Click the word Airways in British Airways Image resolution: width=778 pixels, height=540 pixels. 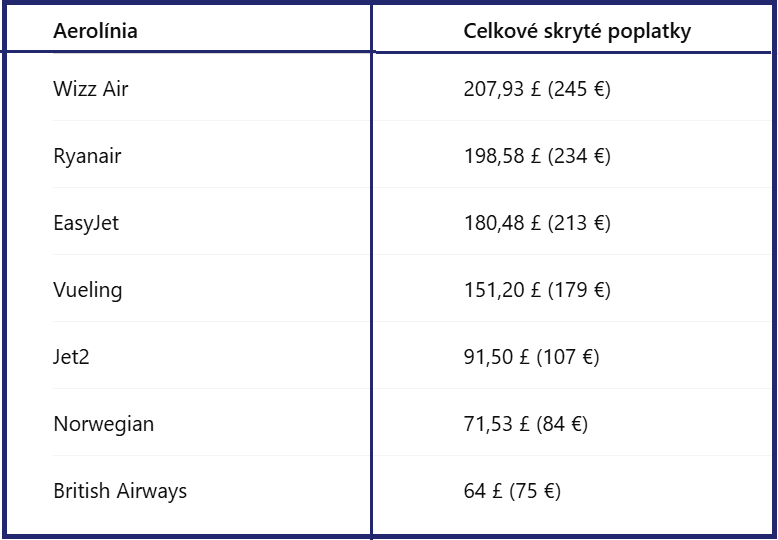coord(152,491)
